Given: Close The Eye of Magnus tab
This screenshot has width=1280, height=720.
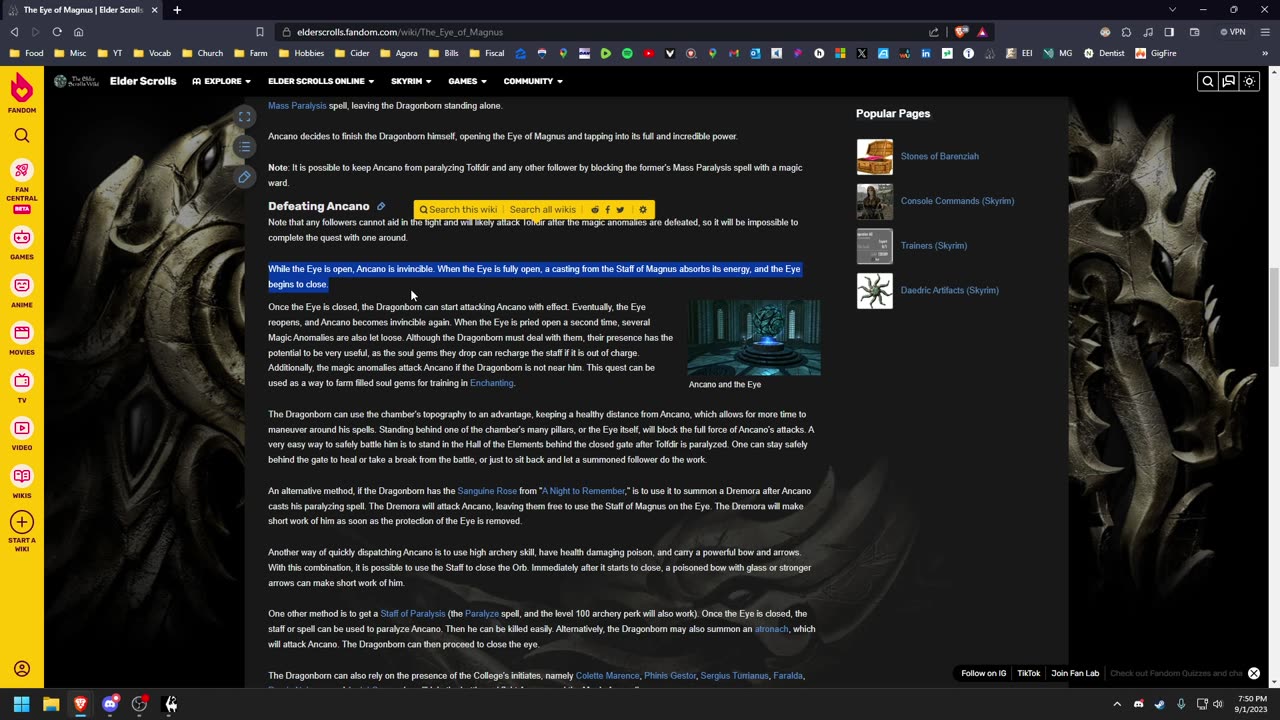Looking at the screenshot, I should [154, 10].
